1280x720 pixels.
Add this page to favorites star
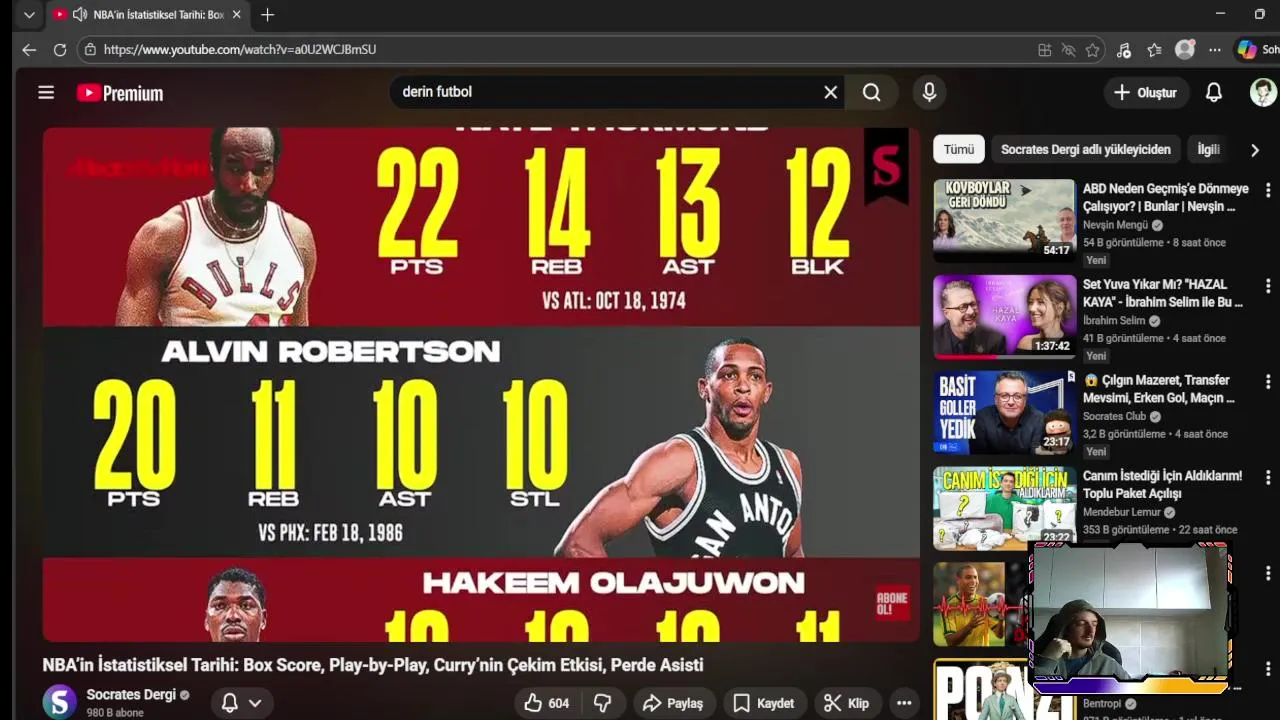coord(1093,50)
